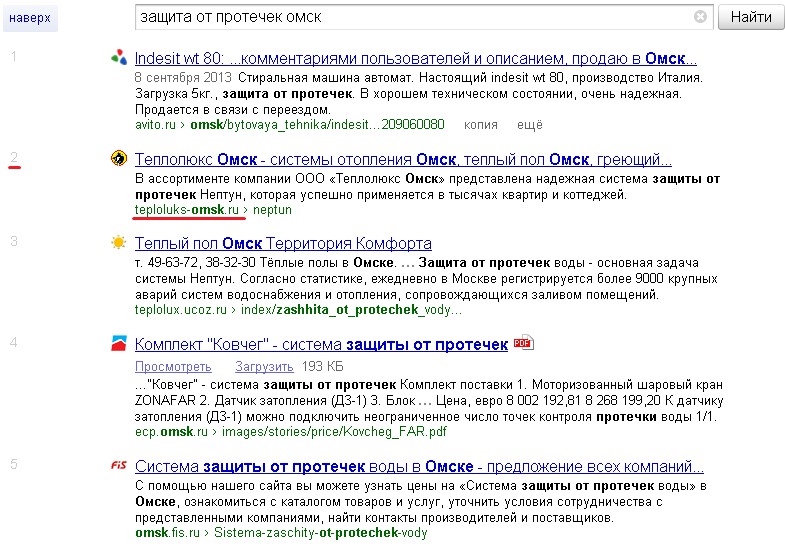Click the teploluks-omsk.ru green URL
Image resolution: width=785 pixels, height=549 pixels.
[187, 210]
